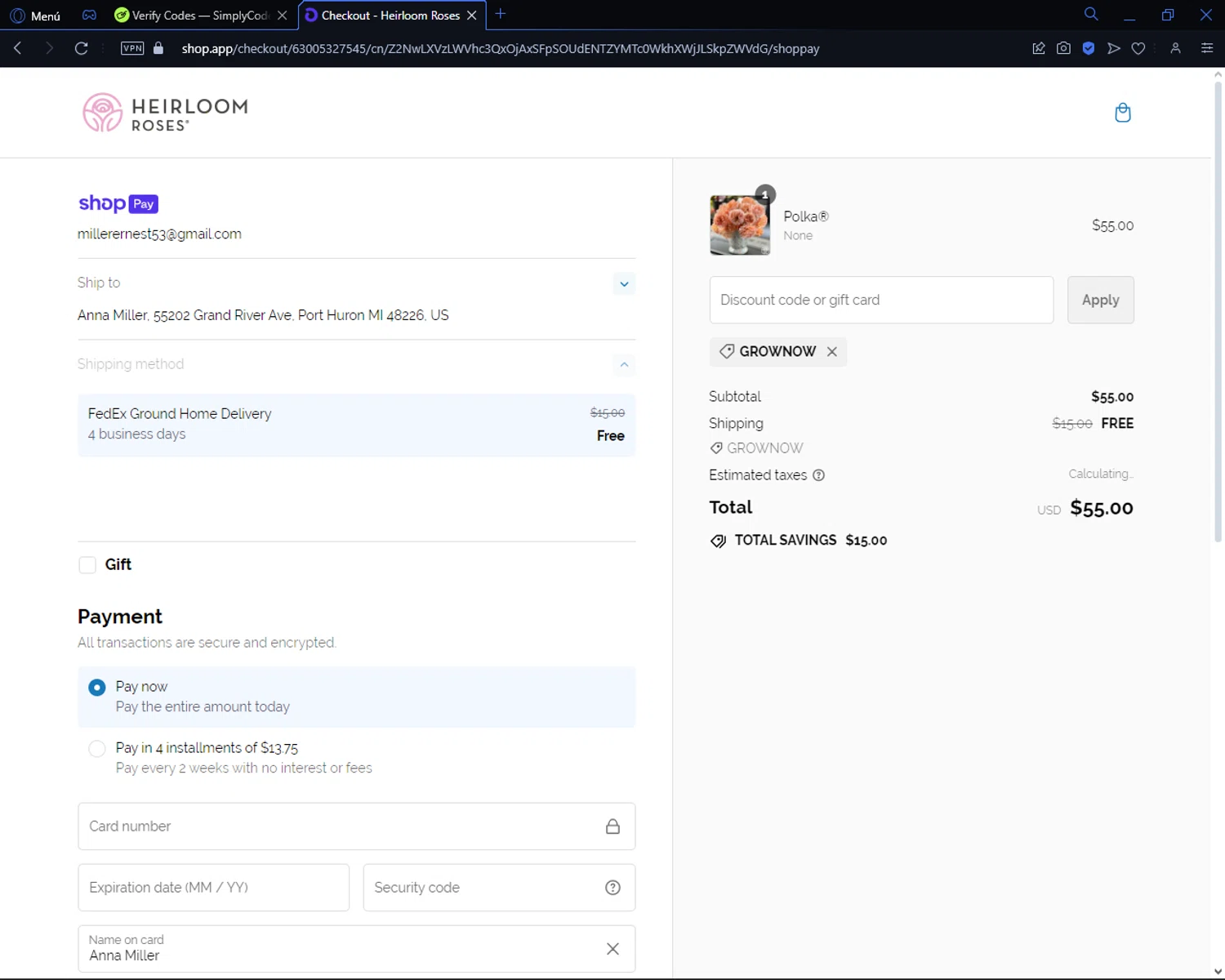Click the Polka rose product thumbnail
Image resolution: width=1225 pixels, height=980 pixels.
[740, 225]
